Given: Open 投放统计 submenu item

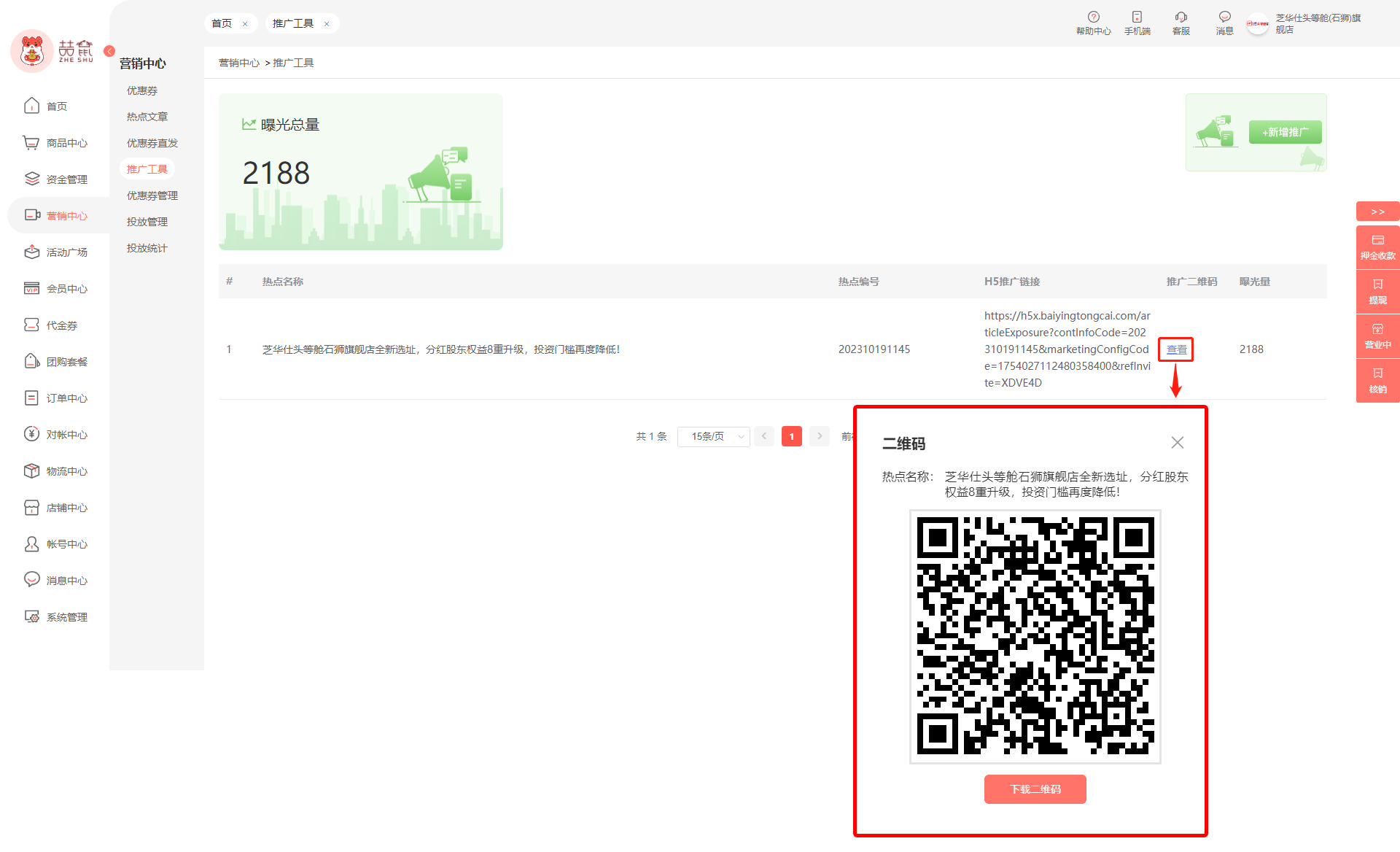Looking at the screenshot, I should click(x=147, y=248).
